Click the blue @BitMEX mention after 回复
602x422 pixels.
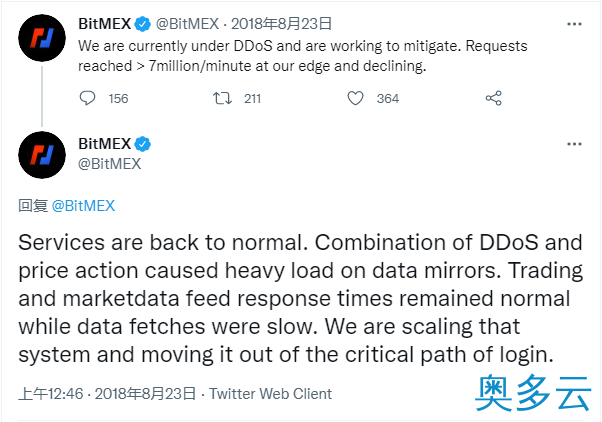click(83, 206)
